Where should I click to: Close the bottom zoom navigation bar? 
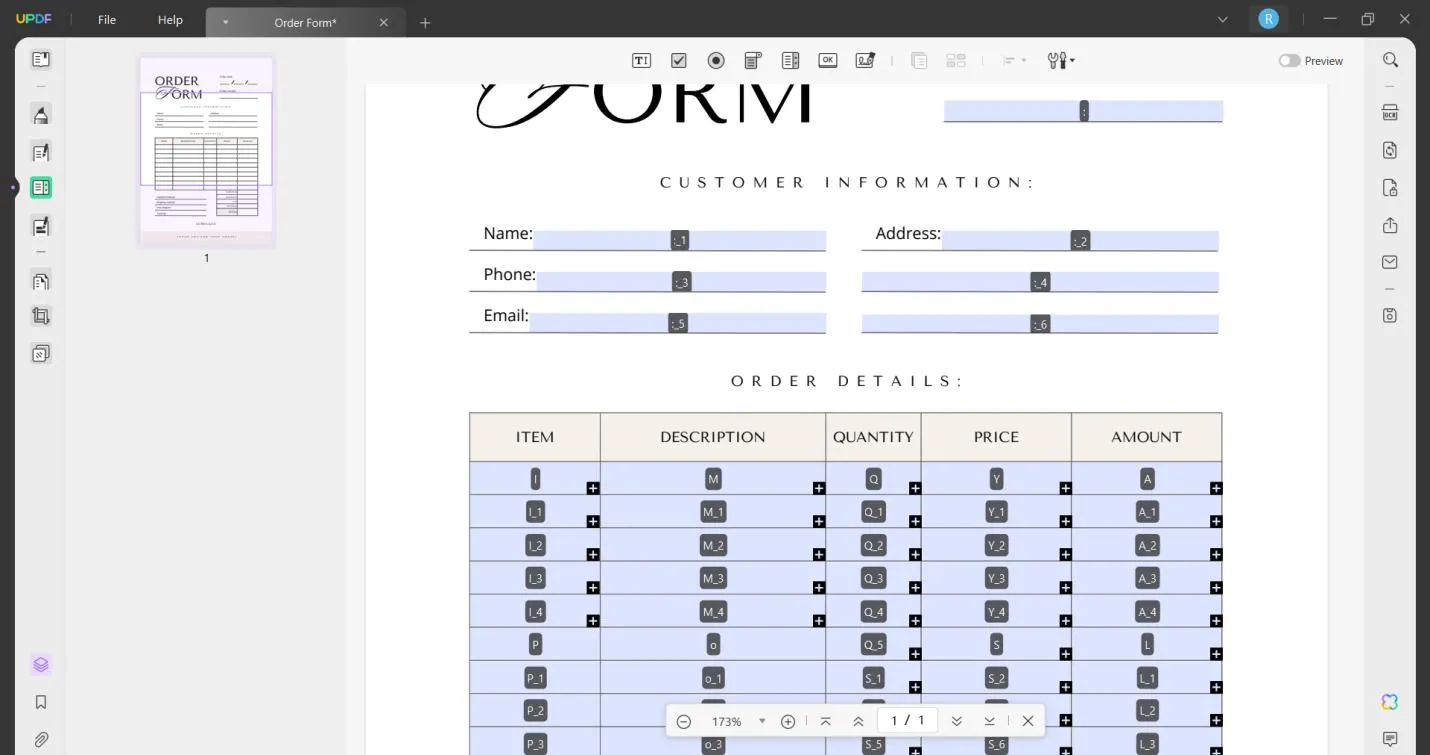point(1028,722)
